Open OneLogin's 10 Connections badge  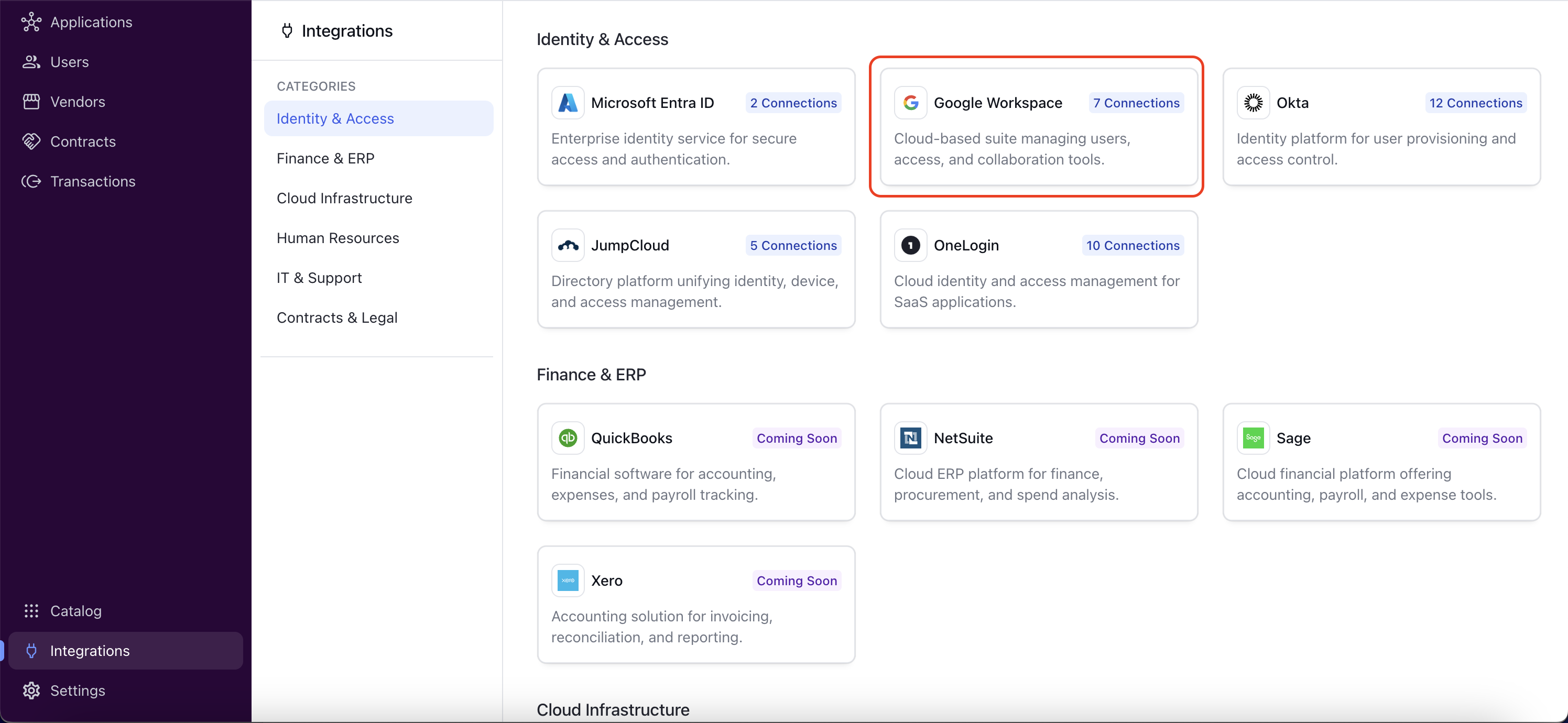coord(1133,245)
